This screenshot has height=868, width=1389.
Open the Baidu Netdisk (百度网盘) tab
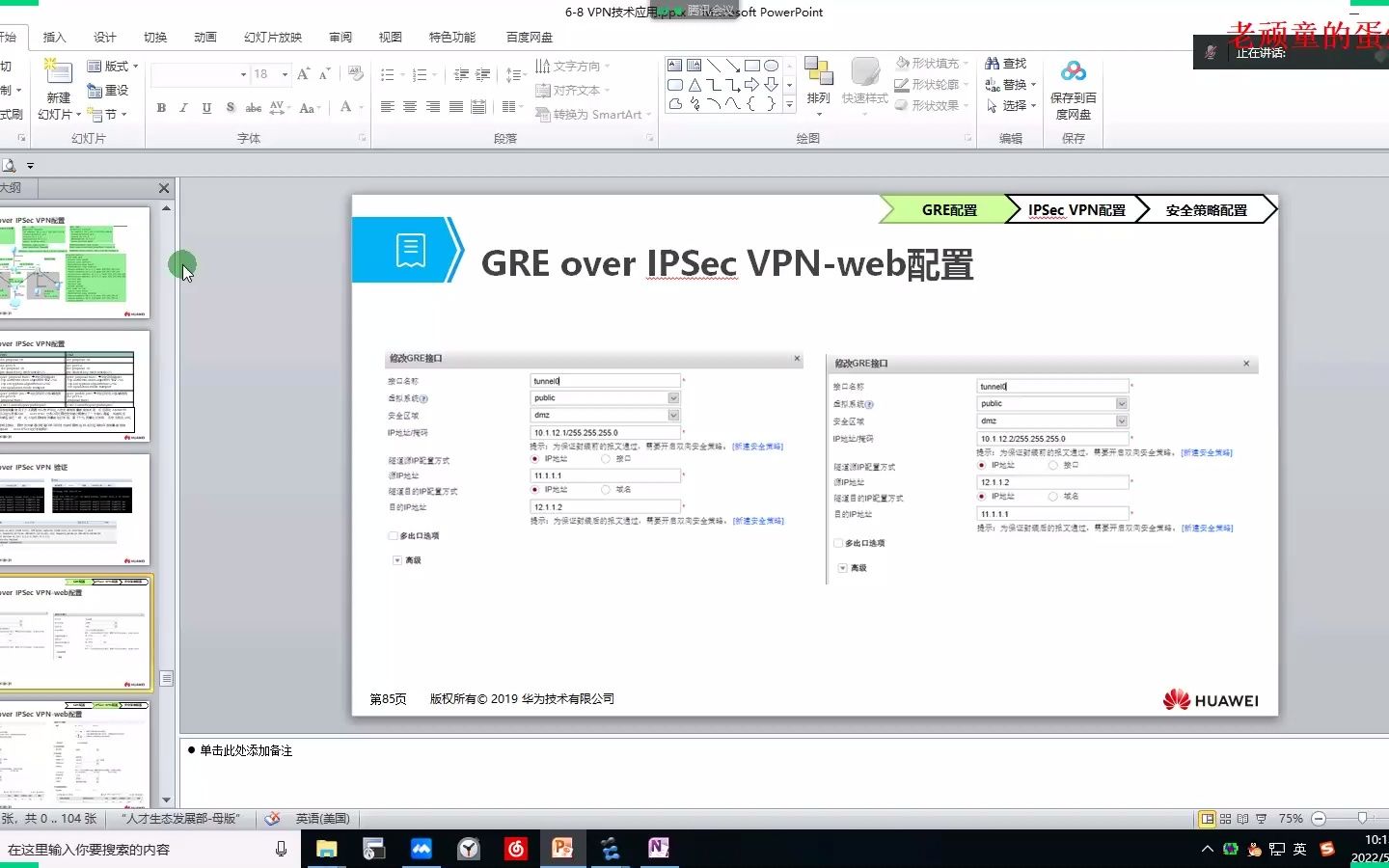click(x=530, y=38)
